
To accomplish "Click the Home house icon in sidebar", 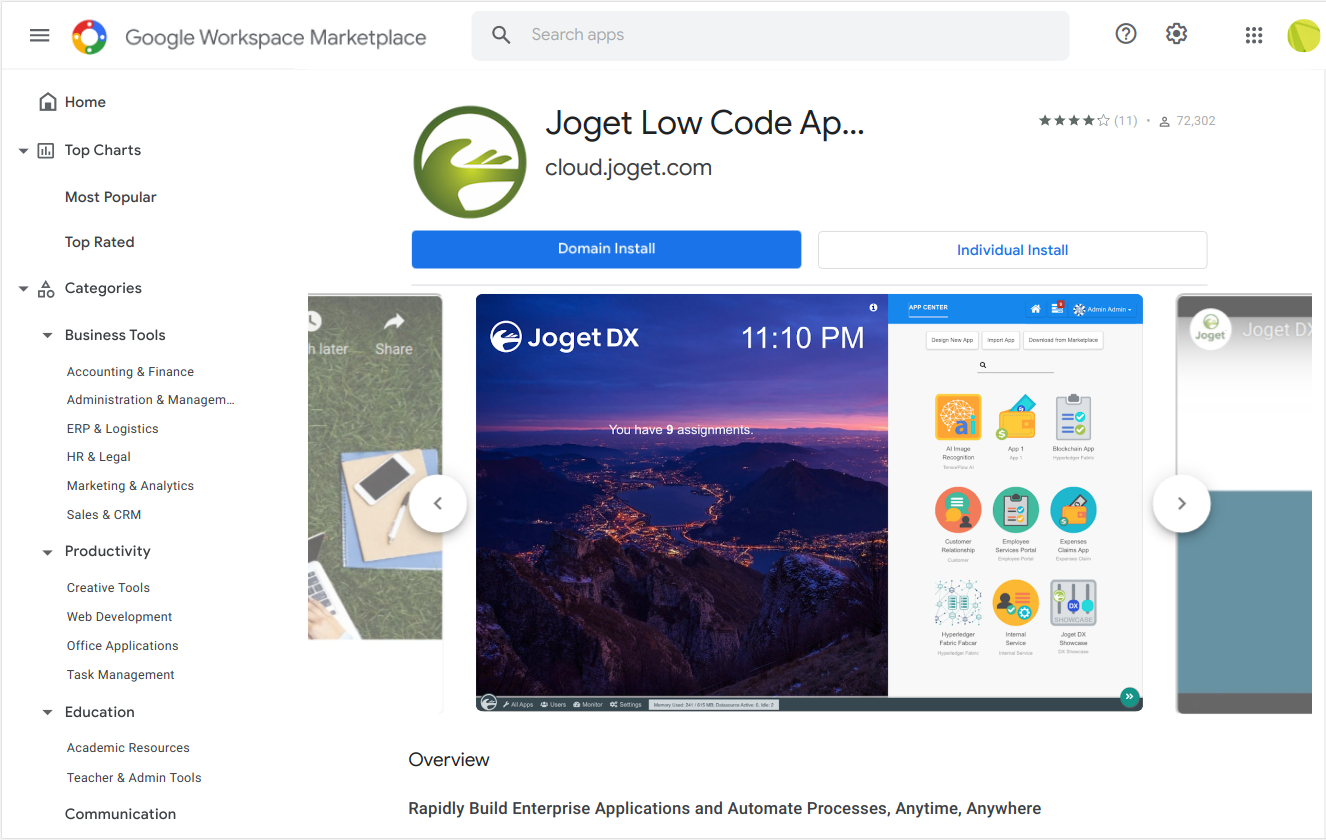I will (x=47, y=102).
